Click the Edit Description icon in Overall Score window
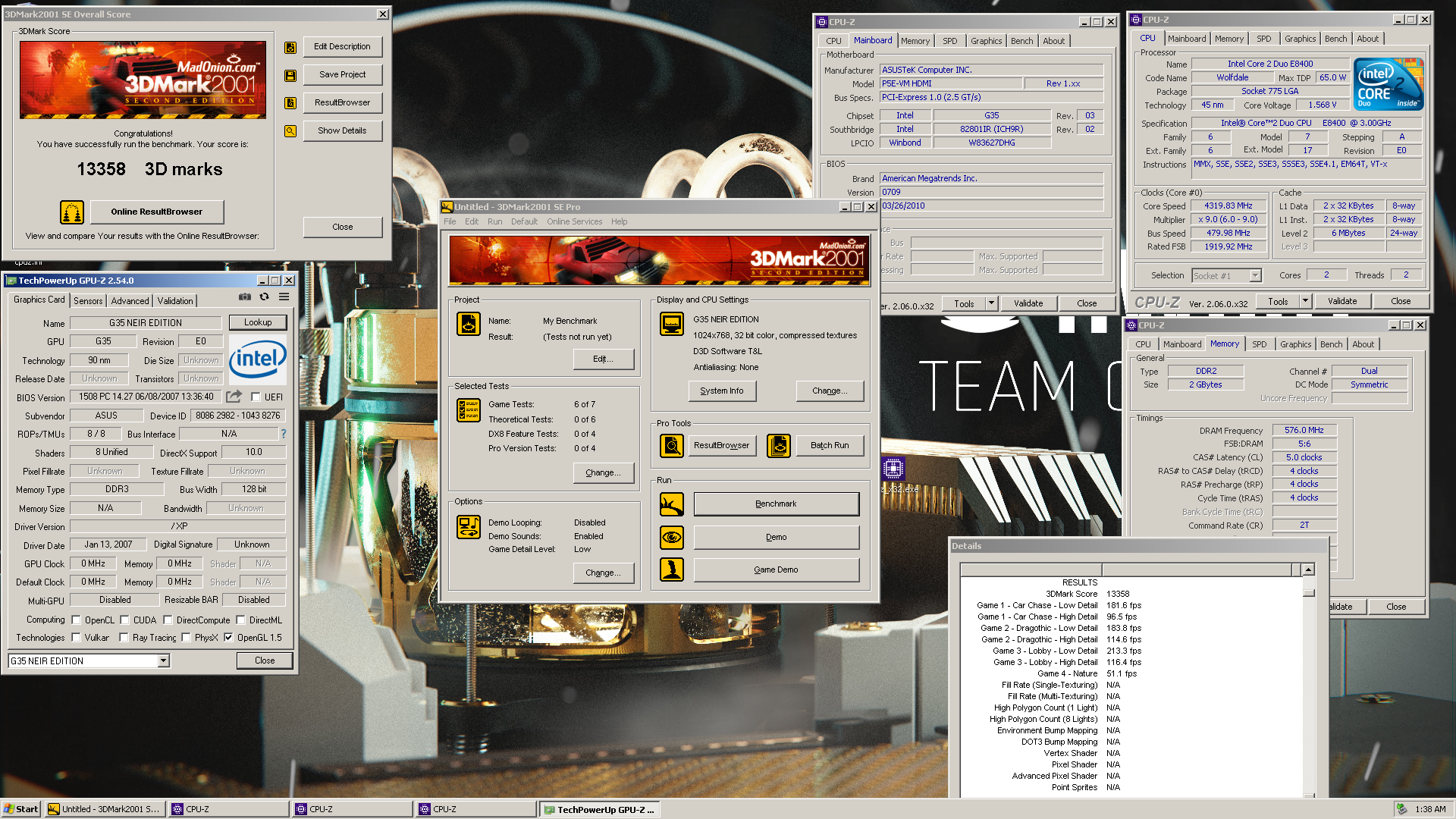Viewport: 1456px width, 819px height. 290,47
